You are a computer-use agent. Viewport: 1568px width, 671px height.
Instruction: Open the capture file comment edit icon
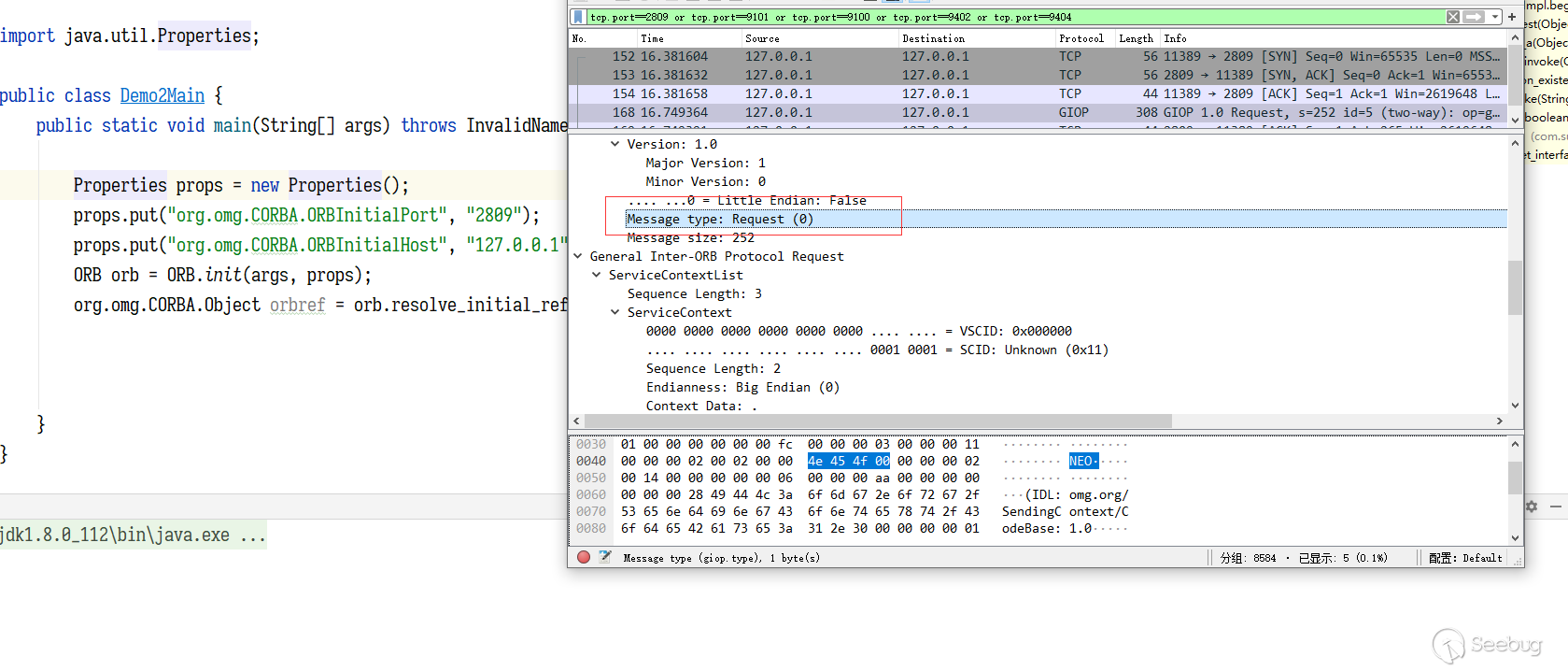605,557
